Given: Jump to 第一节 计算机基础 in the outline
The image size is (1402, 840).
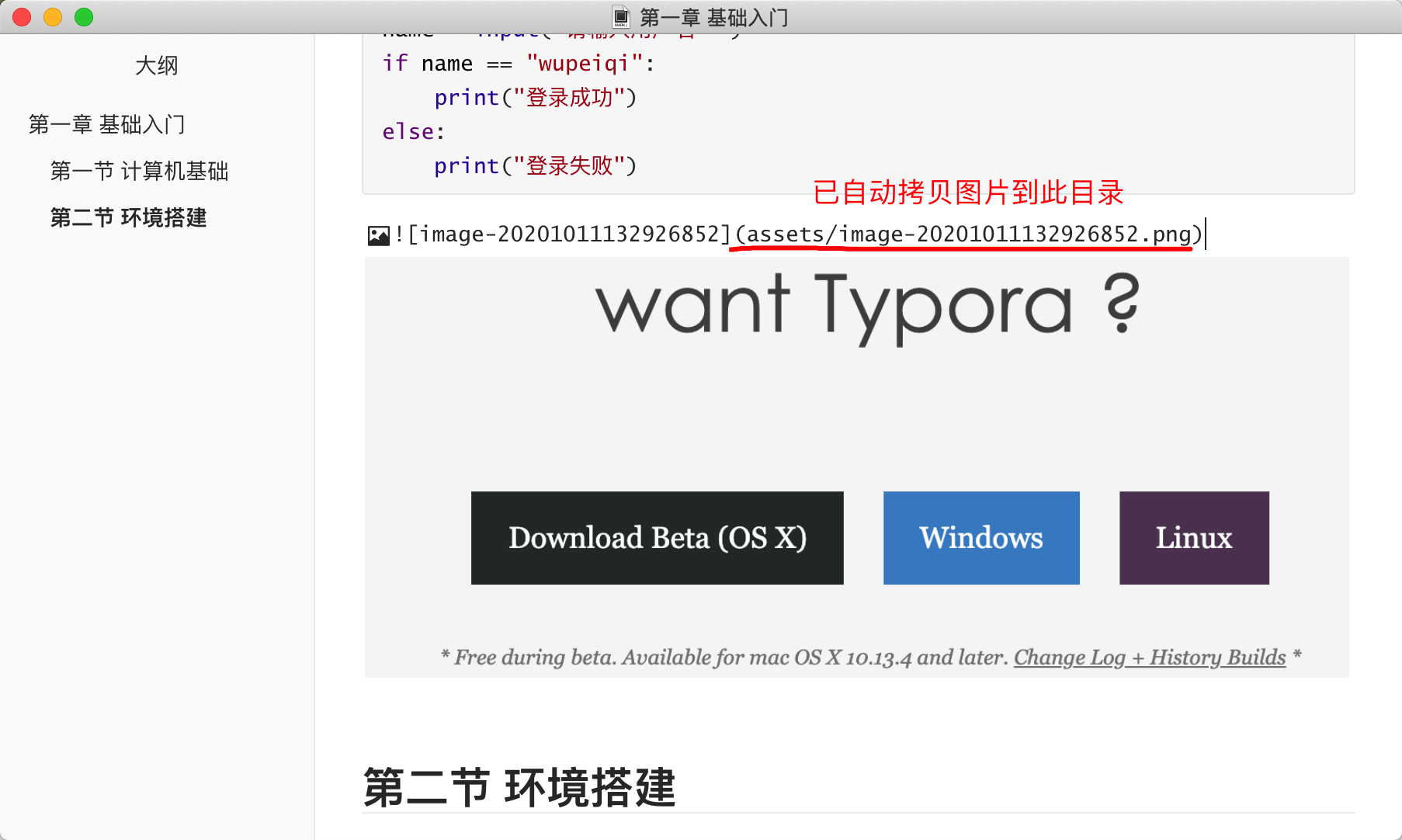Looking at the screenshot, I should click(139, 171).
